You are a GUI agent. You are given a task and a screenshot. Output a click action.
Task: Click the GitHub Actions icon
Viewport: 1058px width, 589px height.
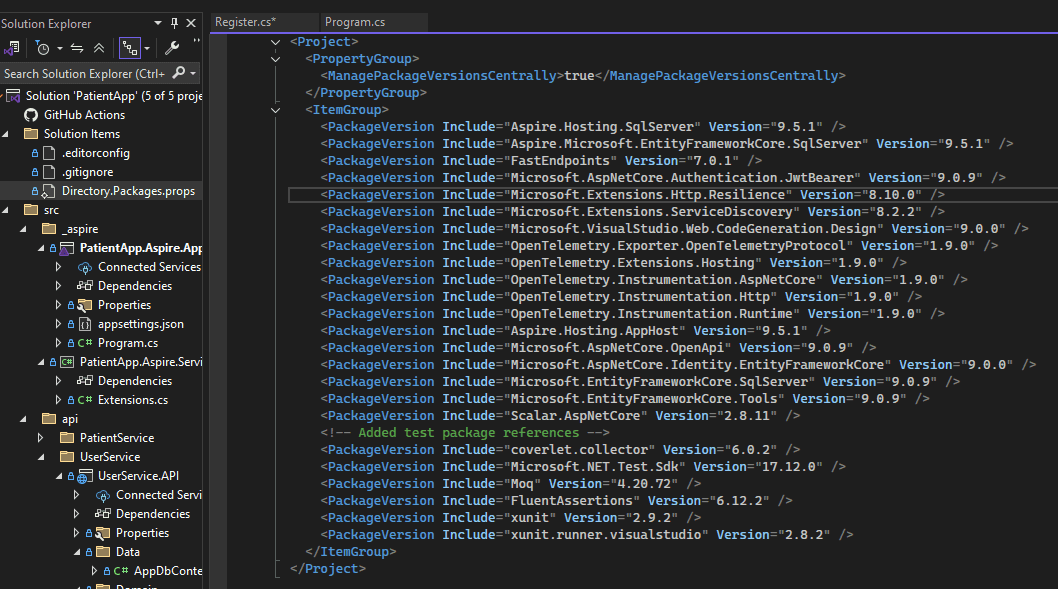(31, 115)
